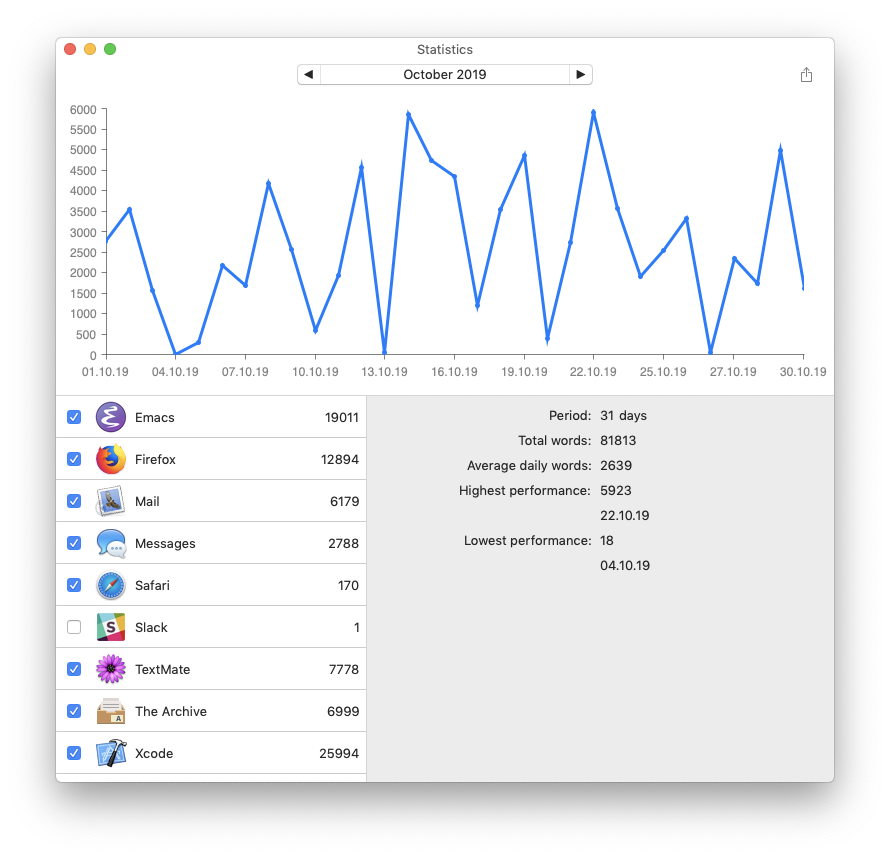Zoom the Statistics window with green button
Screen dimensions: 890x856
click(110, 49)
